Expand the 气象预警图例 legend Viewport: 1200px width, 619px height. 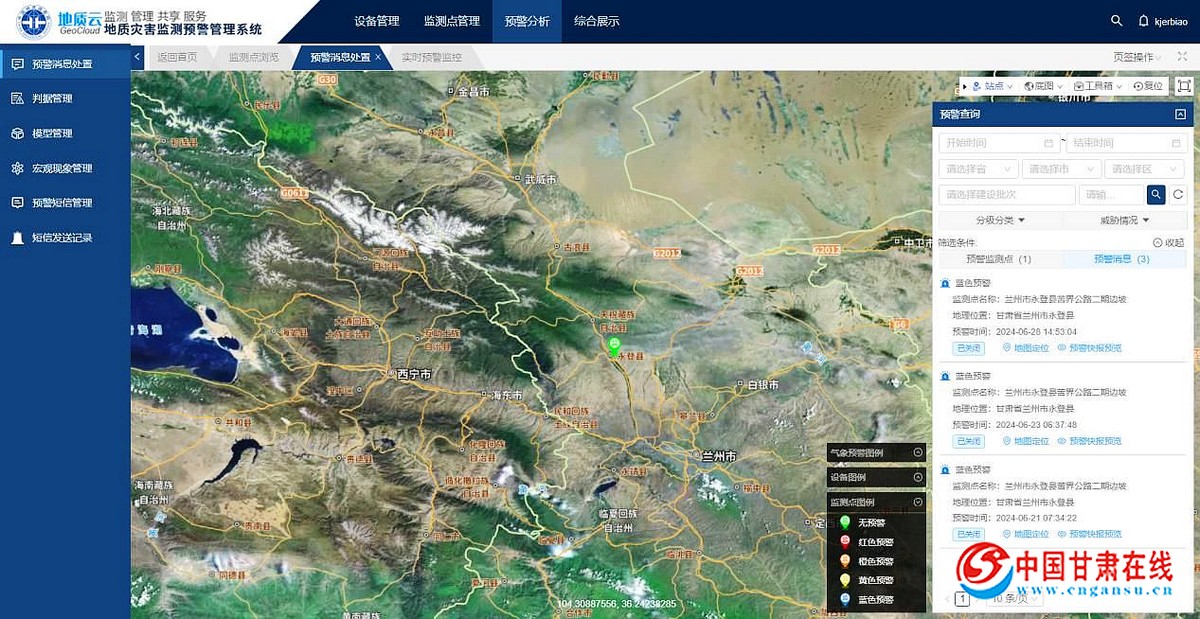[918, 453]
